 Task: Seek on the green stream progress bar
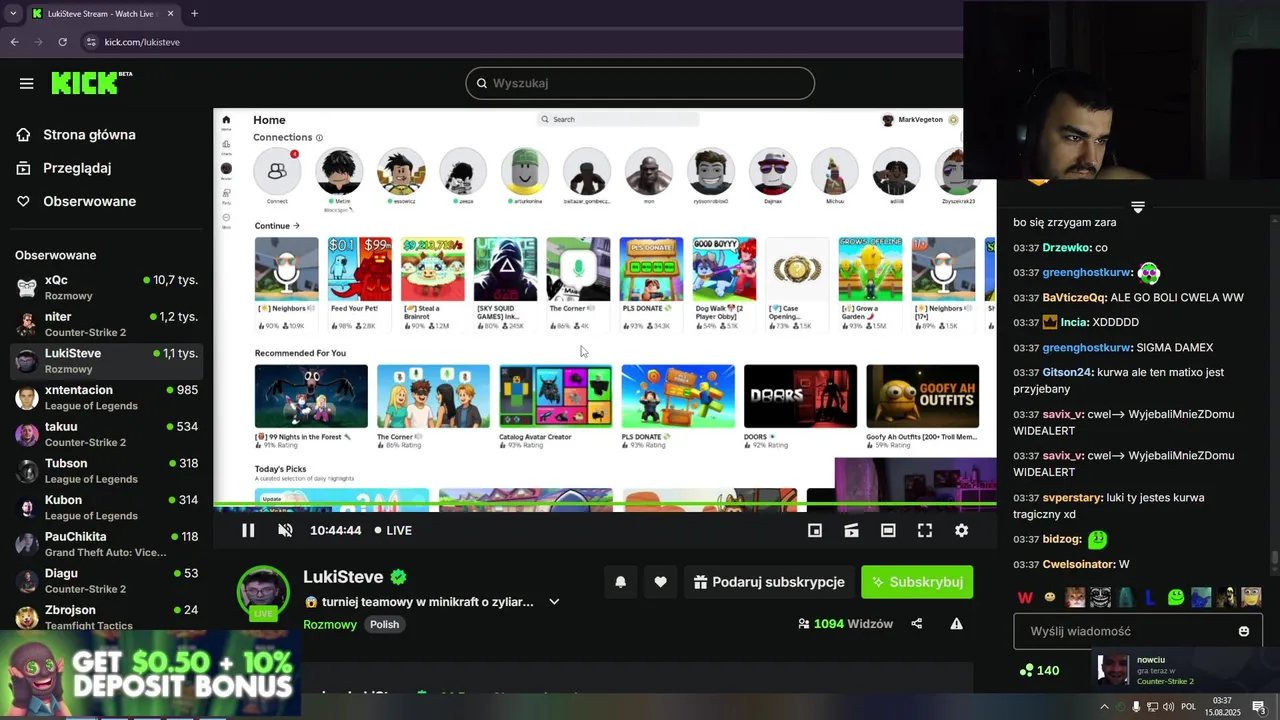coord(604,506)
